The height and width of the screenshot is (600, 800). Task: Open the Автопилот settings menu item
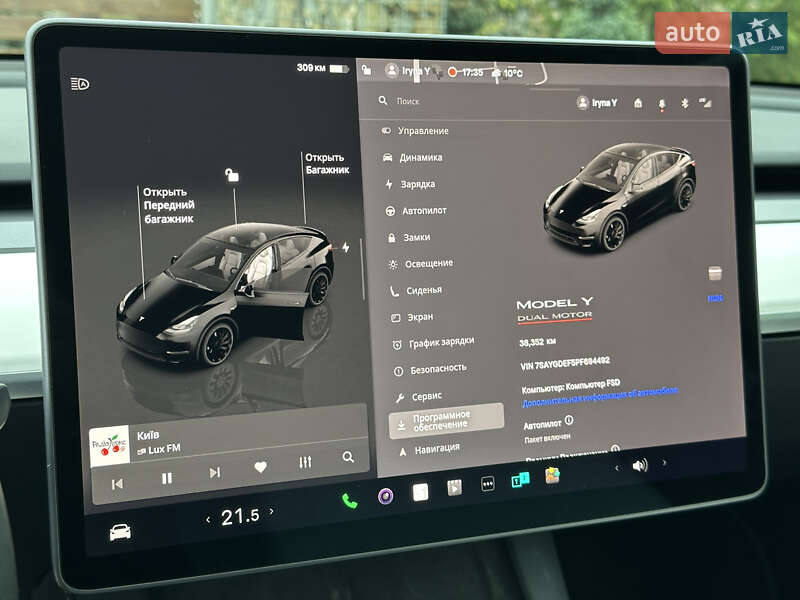pos(423,211)
